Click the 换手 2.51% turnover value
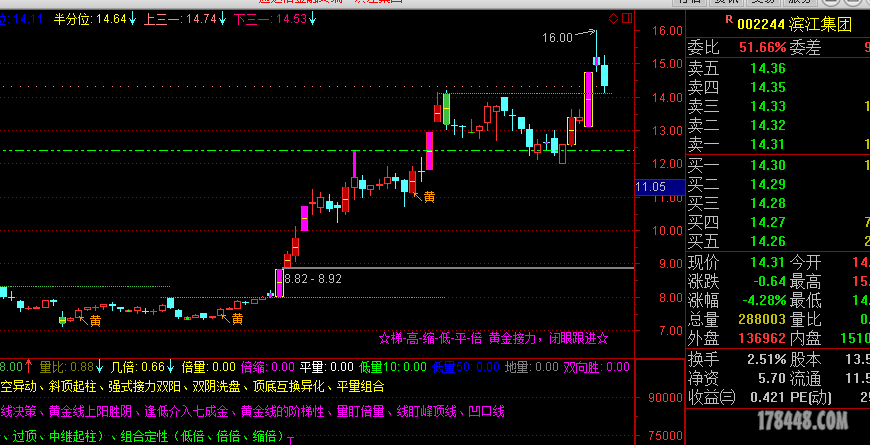Viewport: 870px width, 445px height. click(768, 359)
